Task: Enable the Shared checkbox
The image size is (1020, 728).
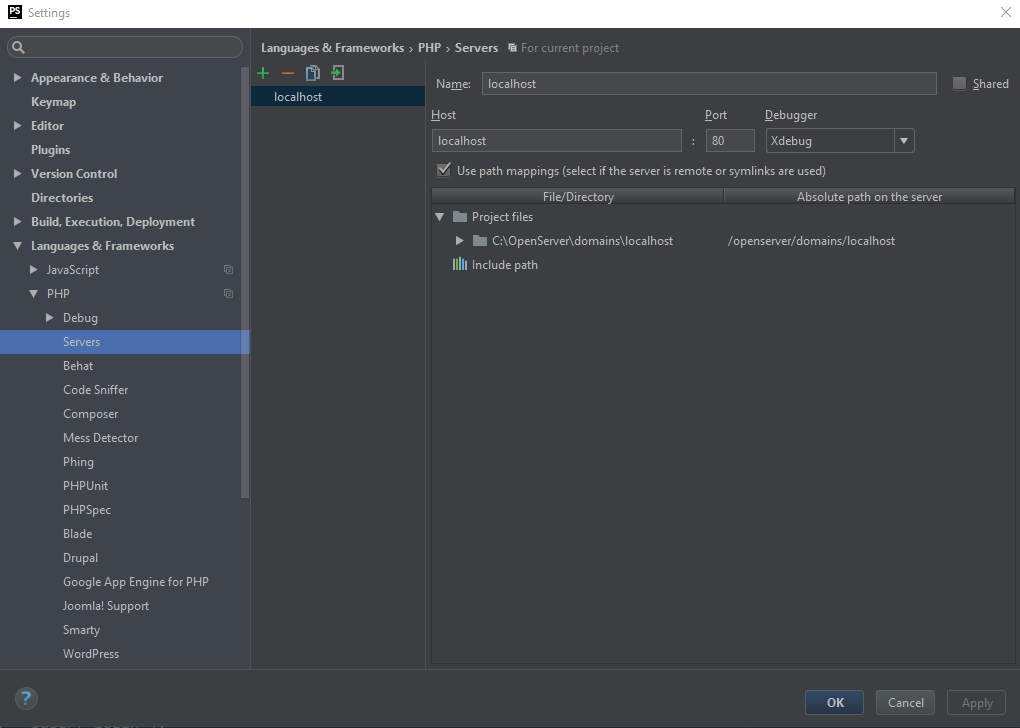Action: (960, 84)
